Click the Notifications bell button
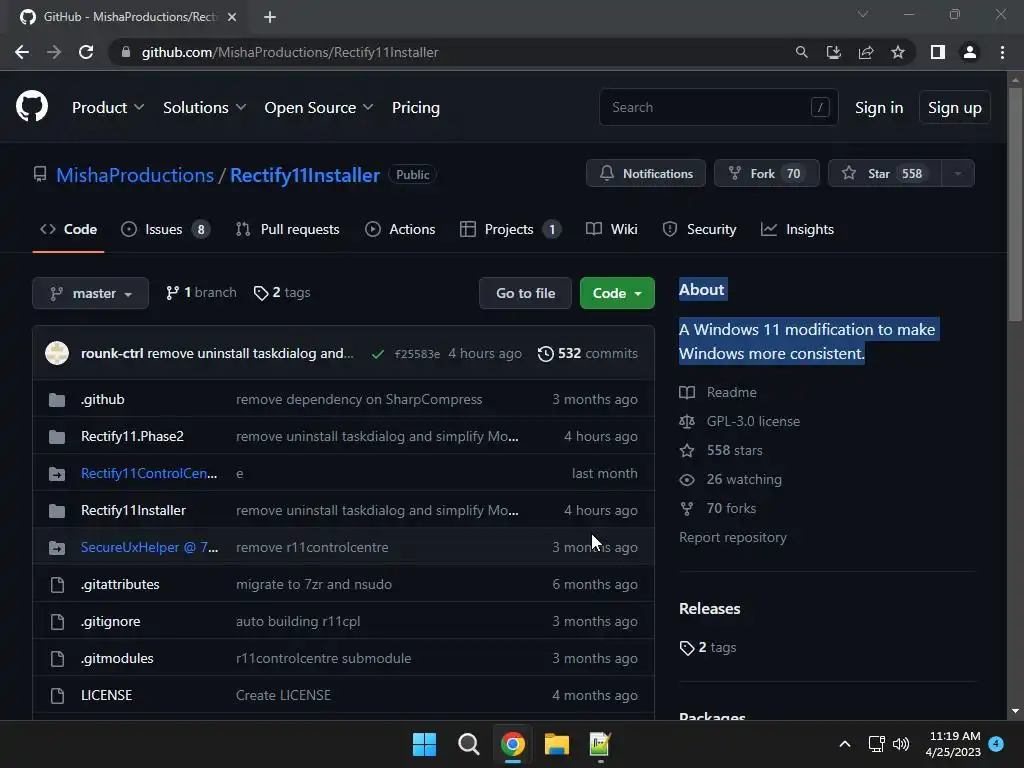Viewport: 1024px width, 768px height. 646,174
